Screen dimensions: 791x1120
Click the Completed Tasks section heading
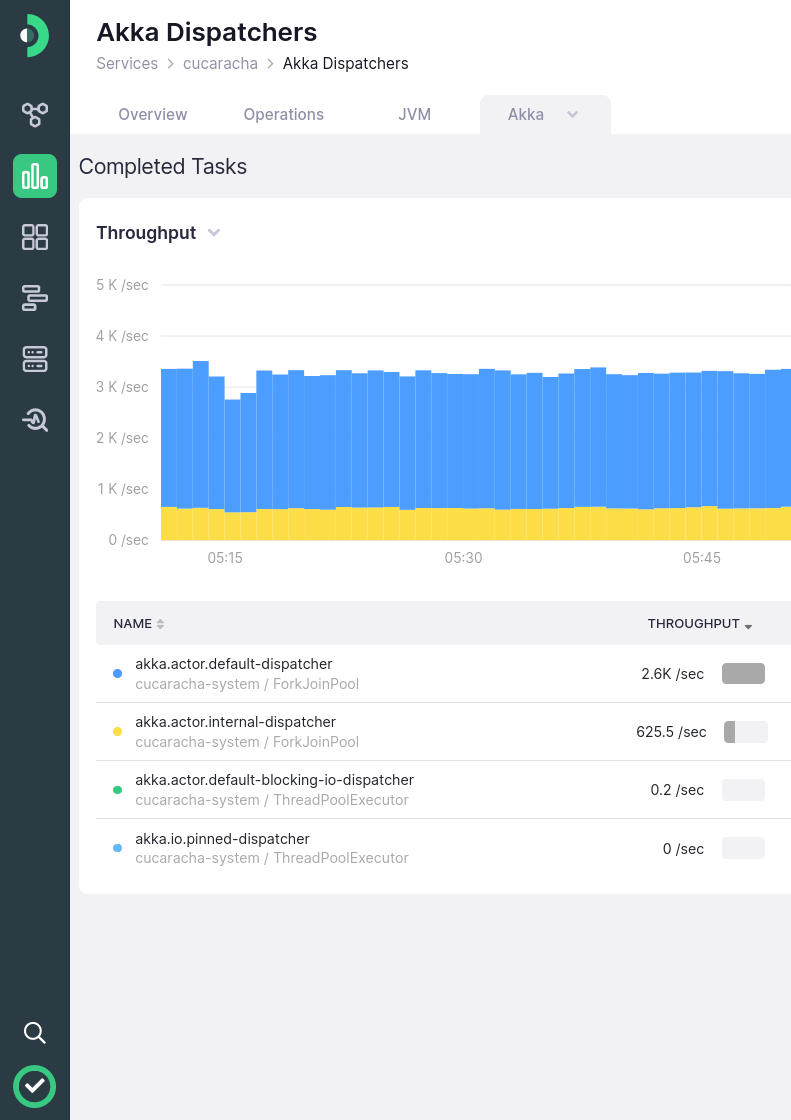click(163, 166)
